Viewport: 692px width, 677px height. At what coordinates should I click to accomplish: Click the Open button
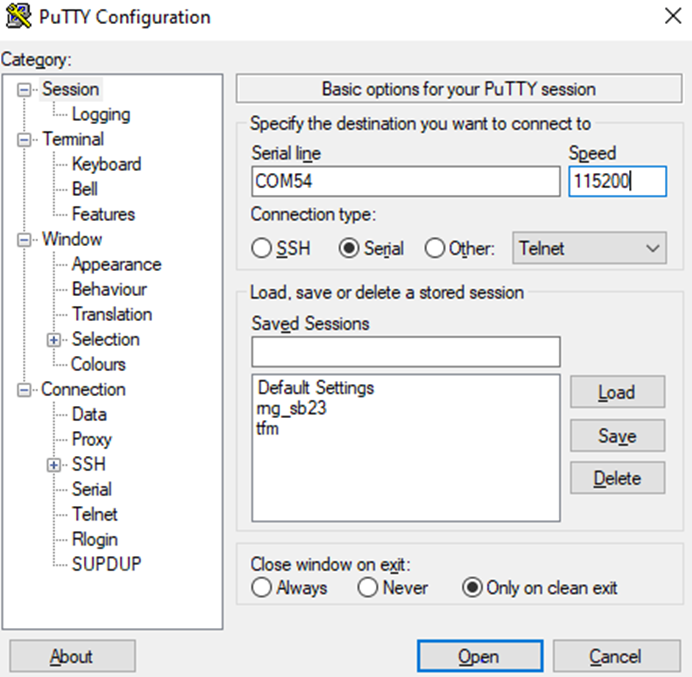coord(480,656)
